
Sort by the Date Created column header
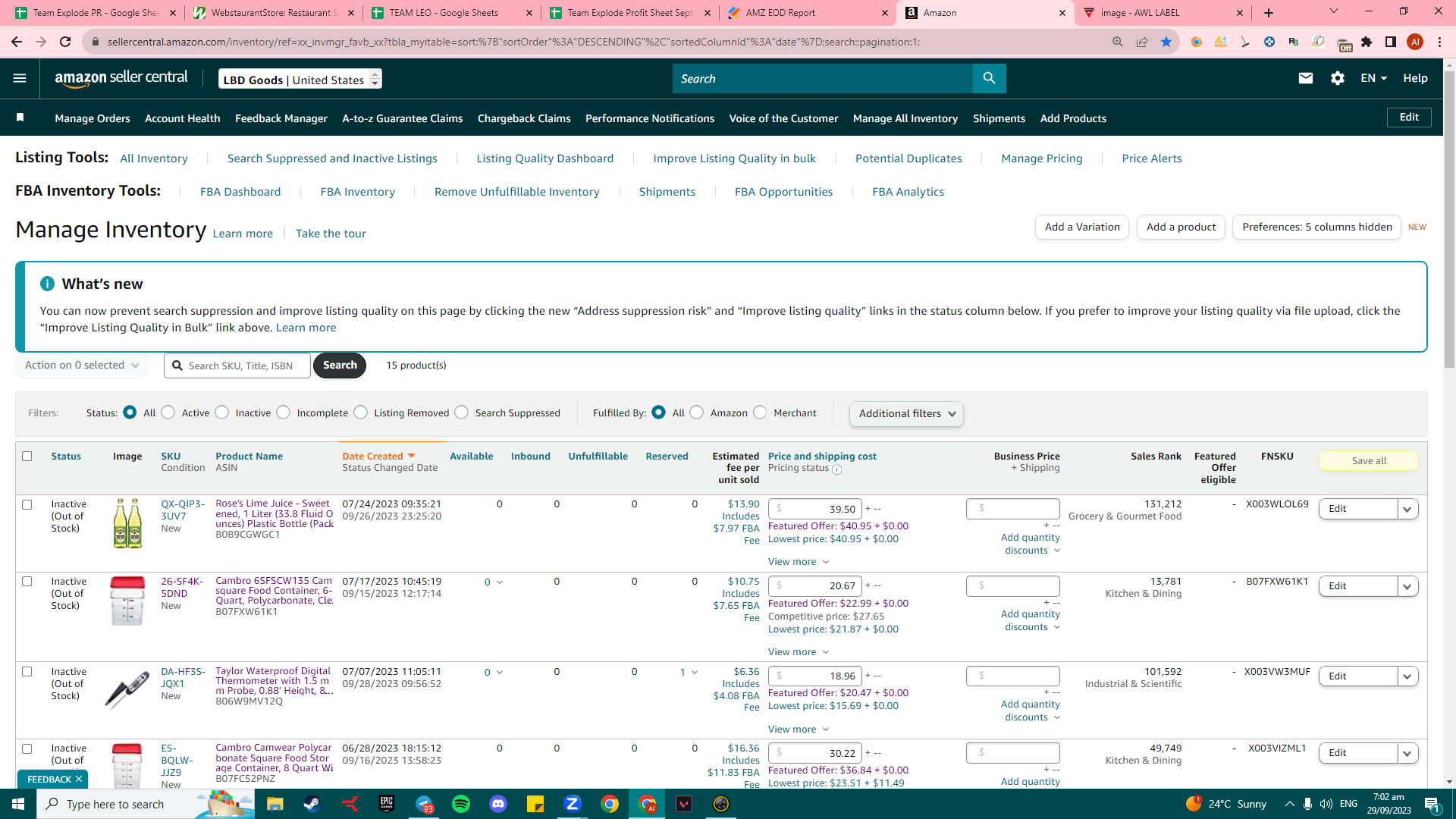pos(378,456)
